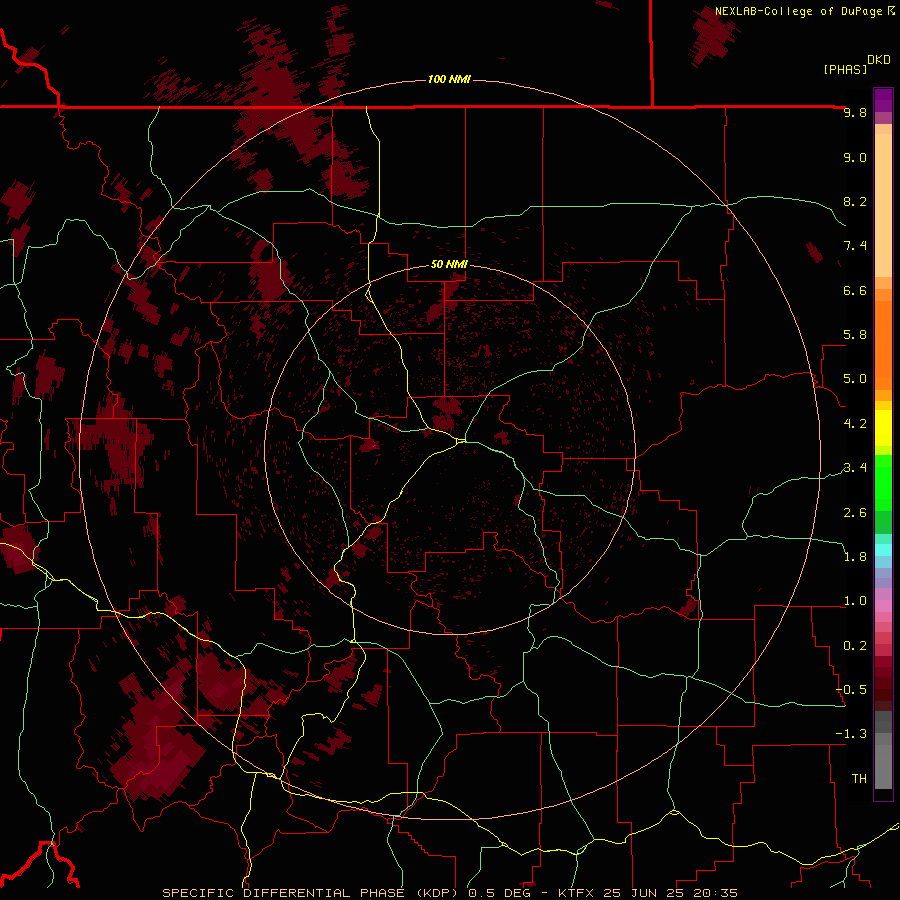
Task: Click the 6.6 scale value
Action: pyautogui.click(x=855, y=290)
